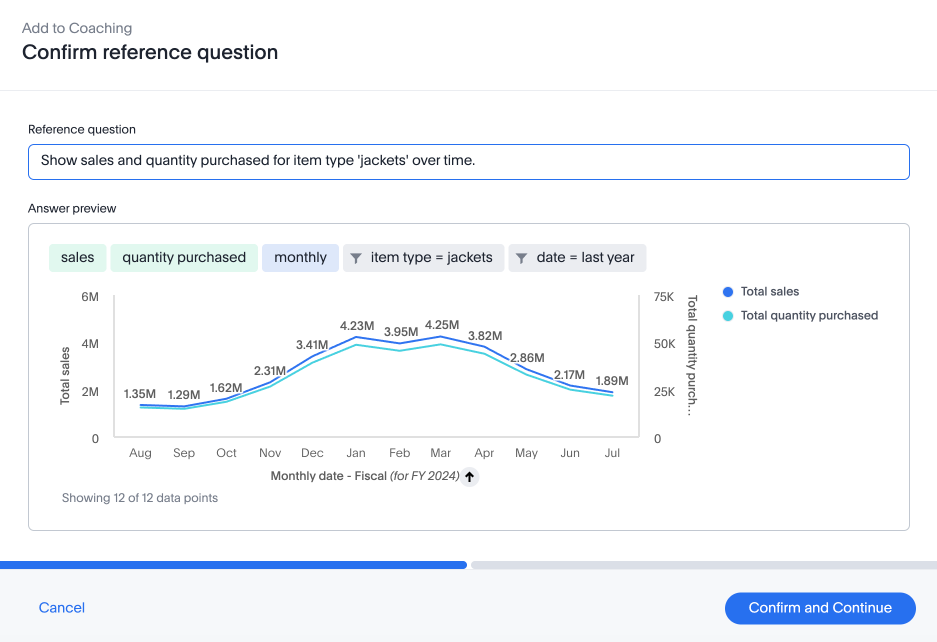The width and height of the screenshot is (937, 642).
Task: Open the item type = jackets filter editor
Action: (x=423, y=257)
